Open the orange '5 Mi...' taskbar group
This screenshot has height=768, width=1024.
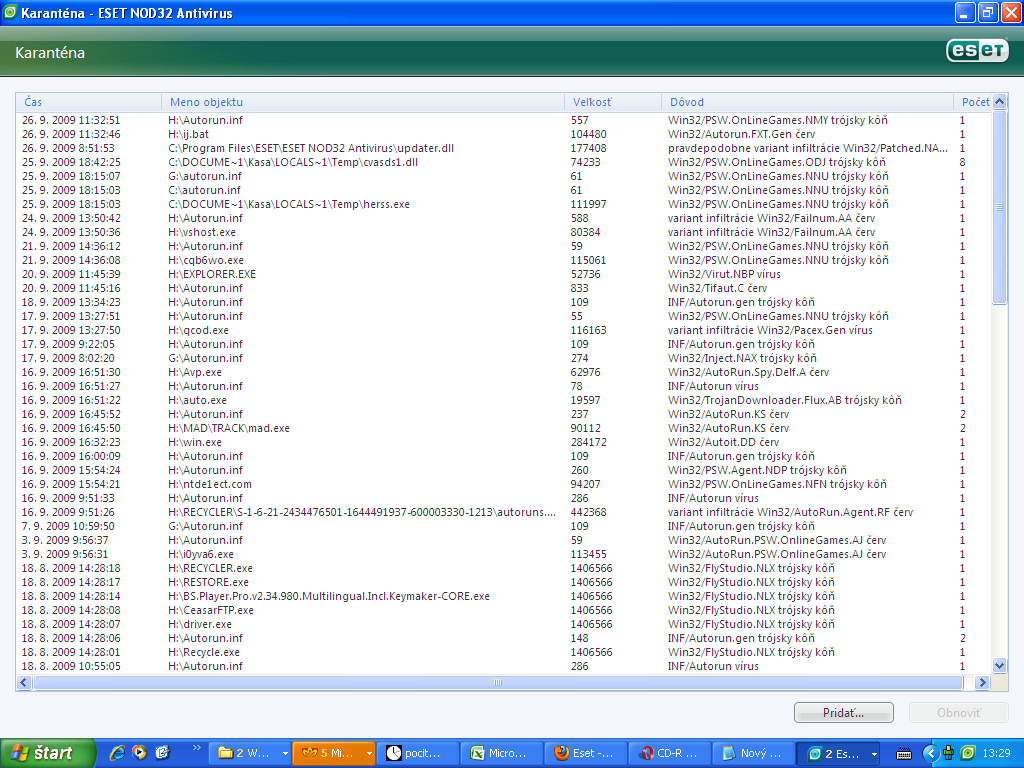[334, 754]
